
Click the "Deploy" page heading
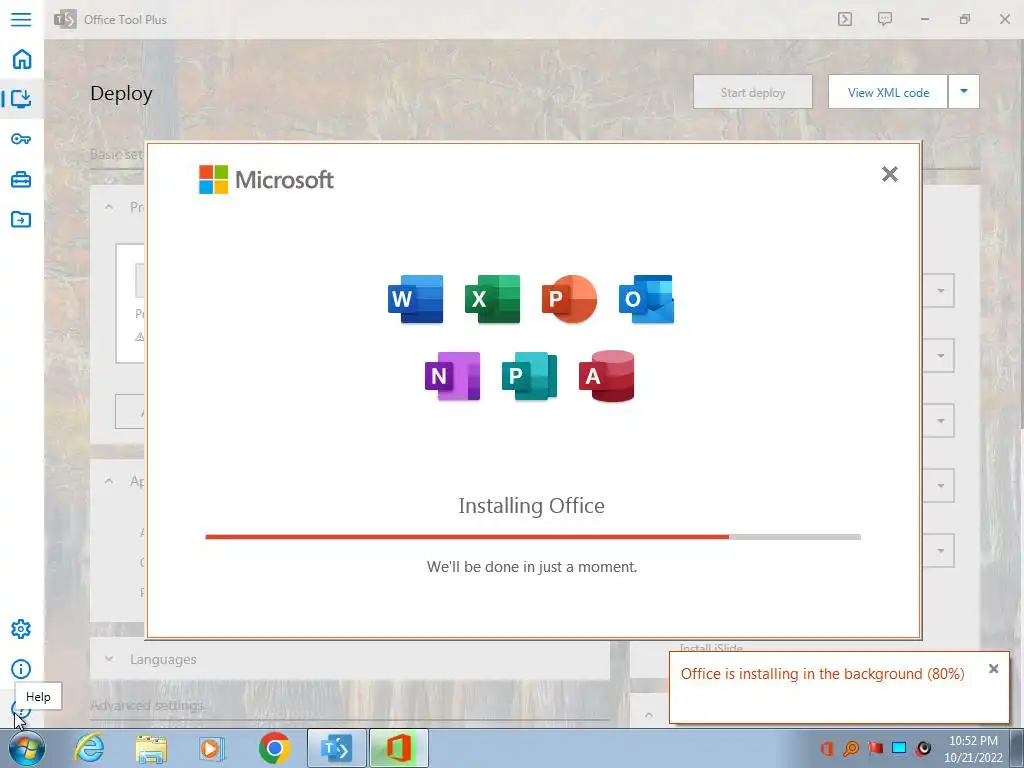tap(121, 93)
